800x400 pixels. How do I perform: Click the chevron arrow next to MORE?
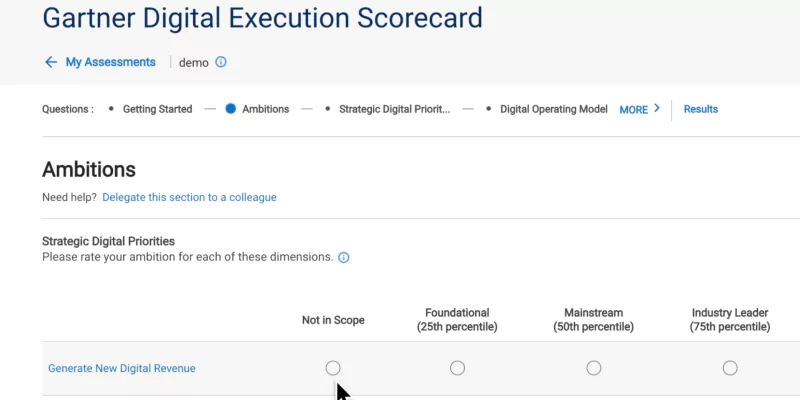(x=657, y=109)
